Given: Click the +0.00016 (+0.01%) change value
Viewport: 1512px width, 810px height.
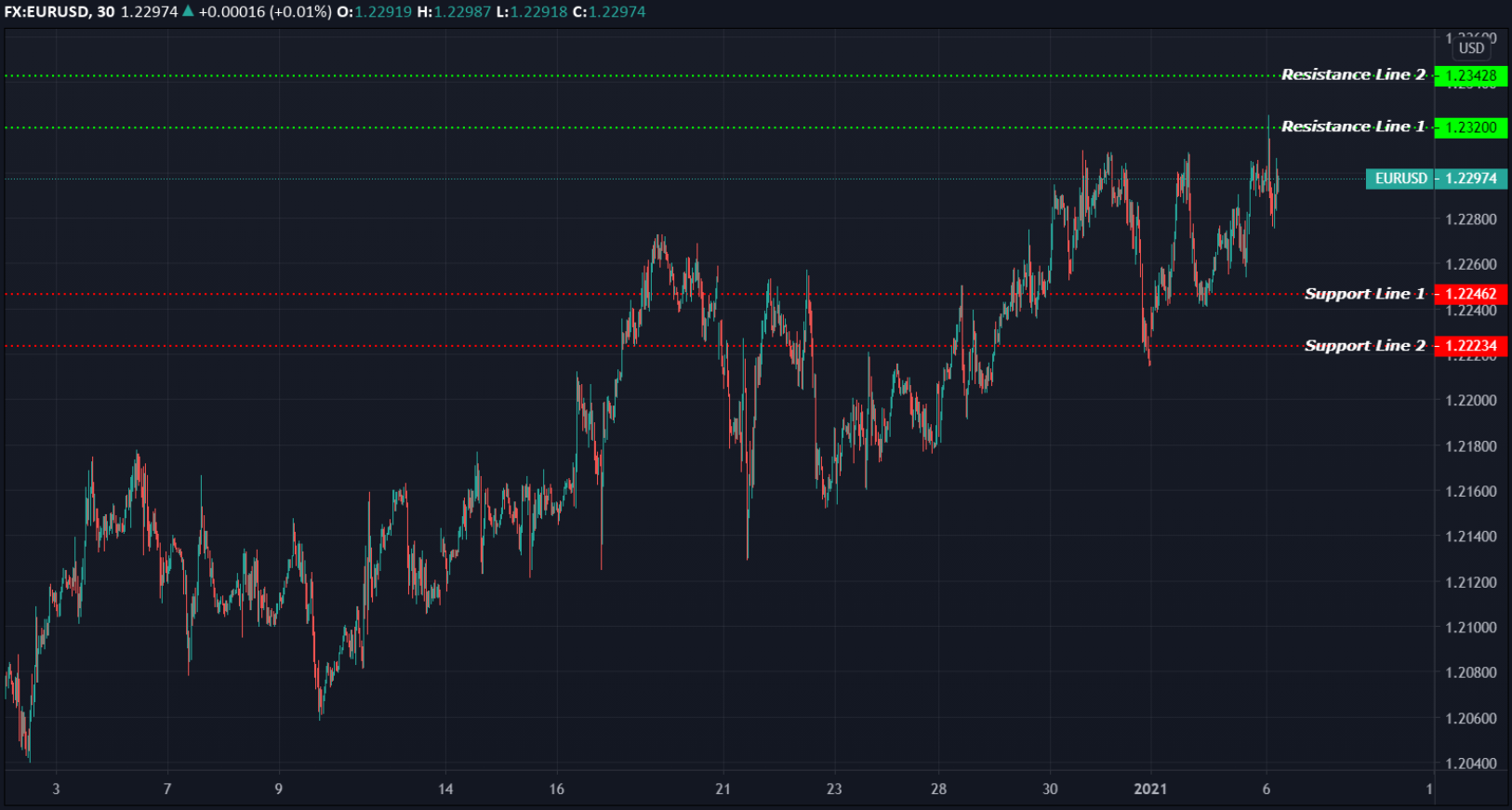Looking at the screenshot, I should click(265, 12).
